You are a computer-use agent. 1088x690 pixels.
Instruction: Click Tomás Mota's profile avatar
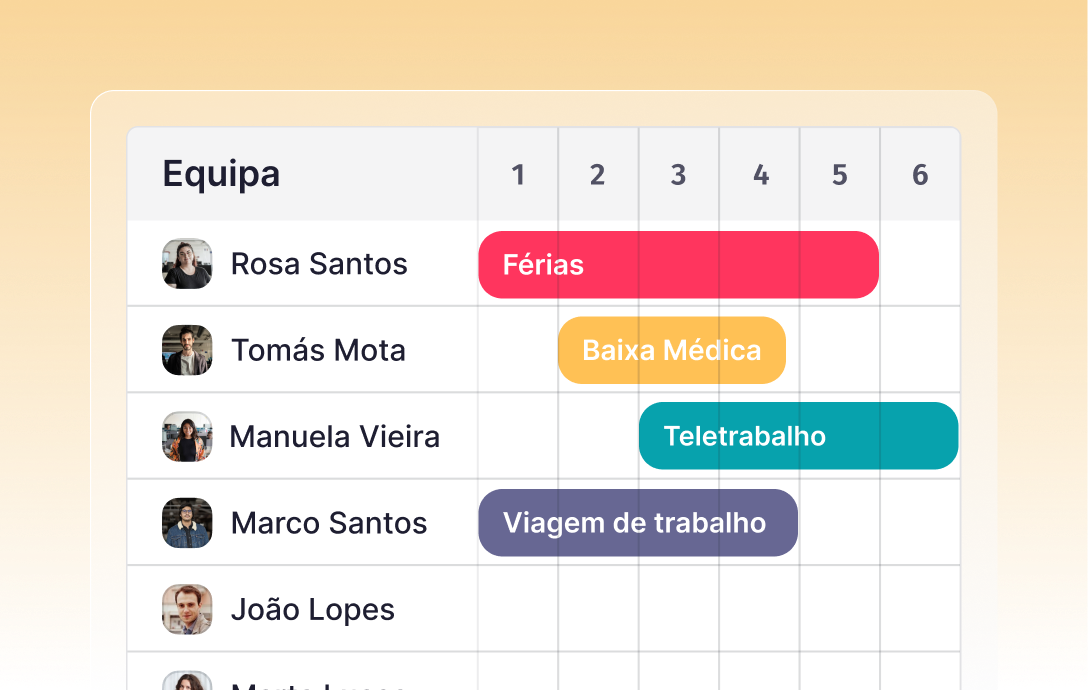(x=187, y=350)
